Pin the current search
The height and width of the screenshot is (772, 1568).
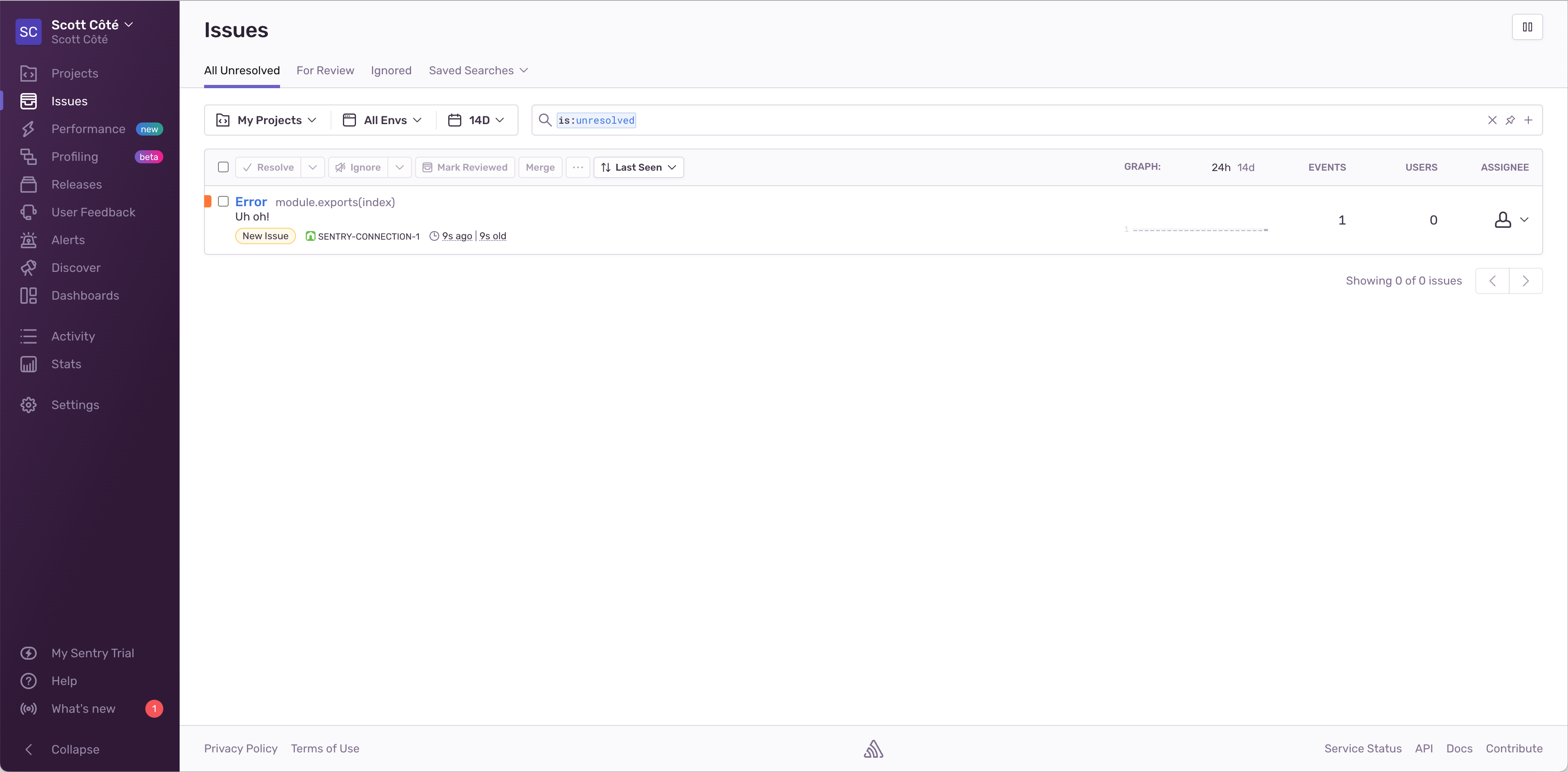tap(1510, 120)
